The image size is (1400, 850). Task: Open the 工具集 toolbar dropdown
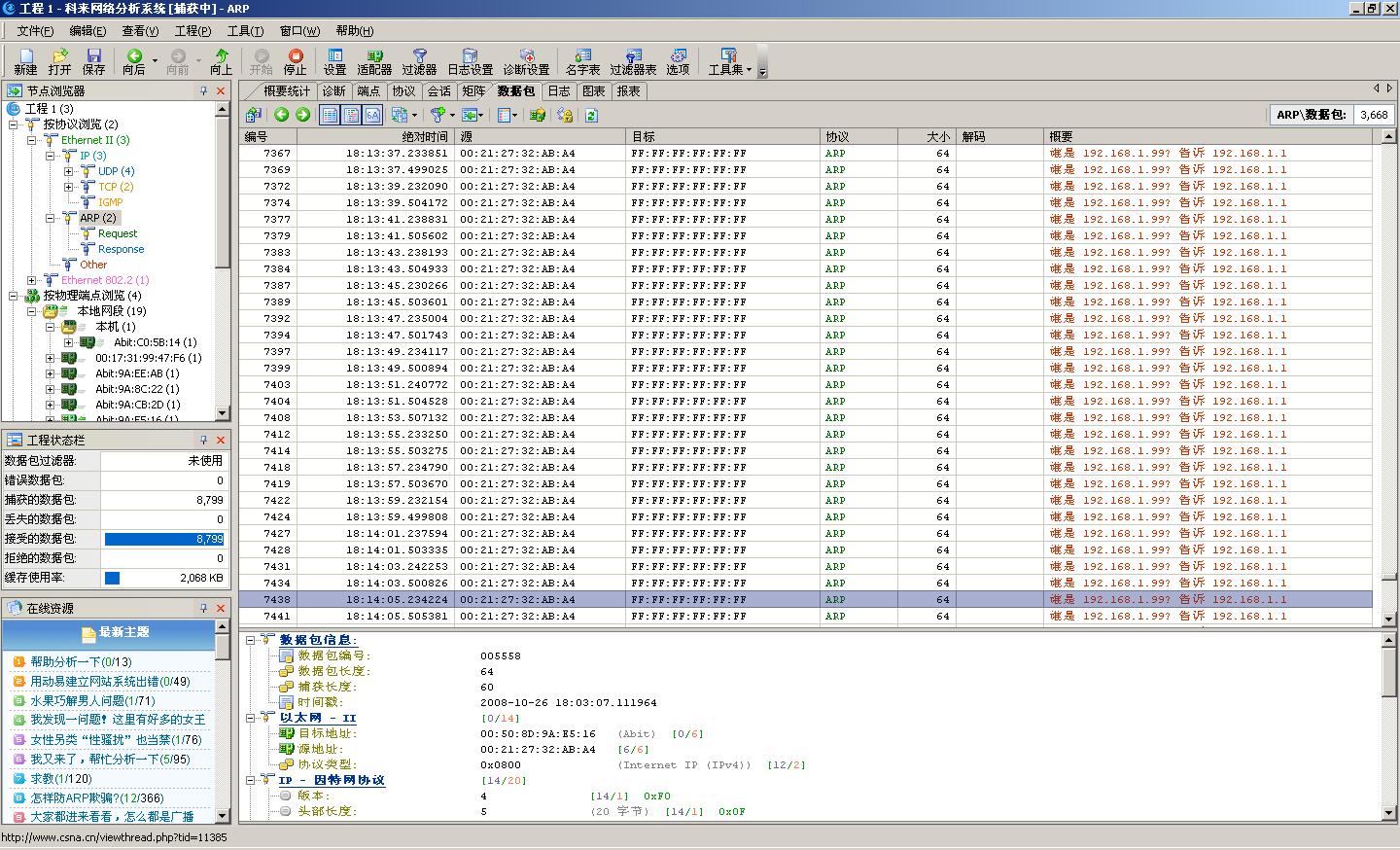[x=729, y=61]
